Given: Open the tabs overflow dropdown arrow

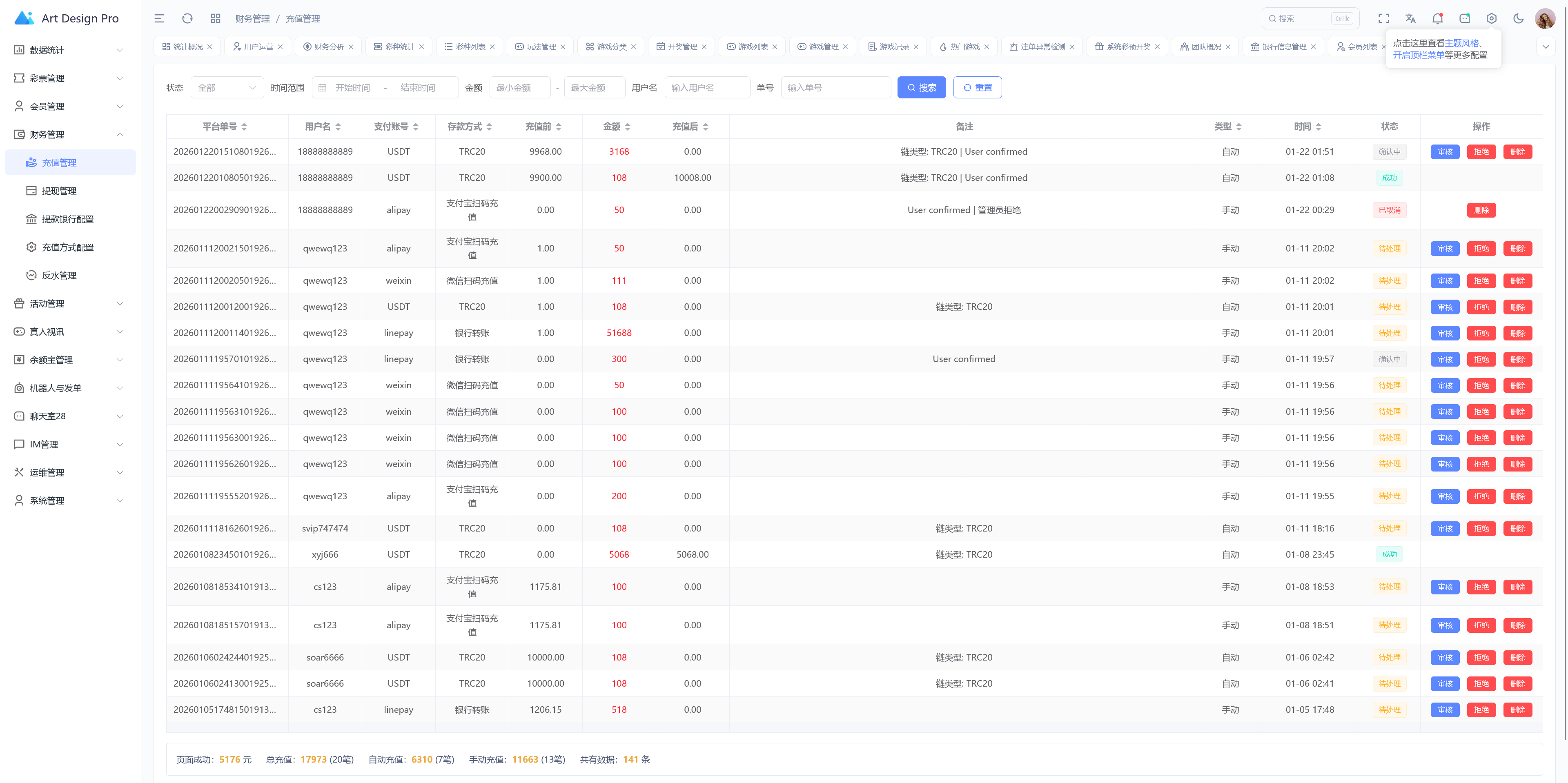Looking at the screenshot, I should tap(1545, 47).
